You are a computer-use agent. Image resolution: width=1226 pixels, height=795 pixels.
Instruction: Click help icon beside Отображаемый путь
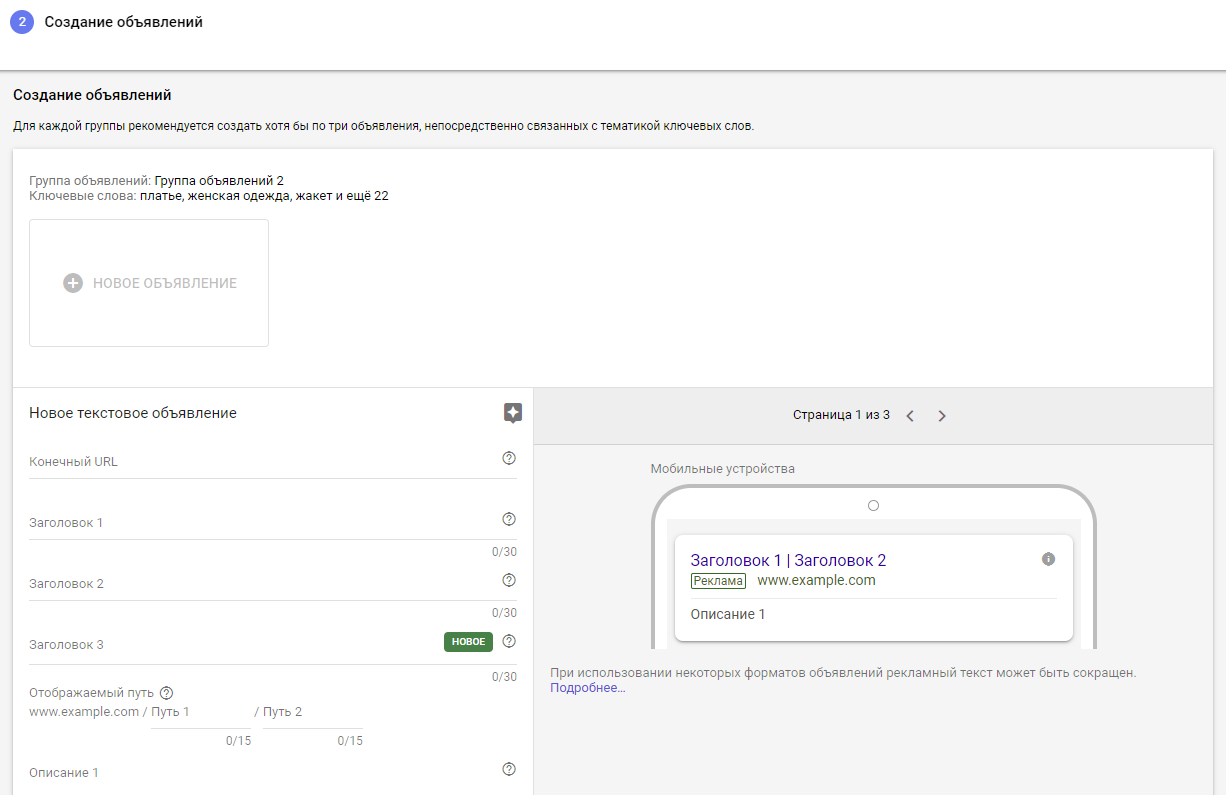(x=166, y=693)
